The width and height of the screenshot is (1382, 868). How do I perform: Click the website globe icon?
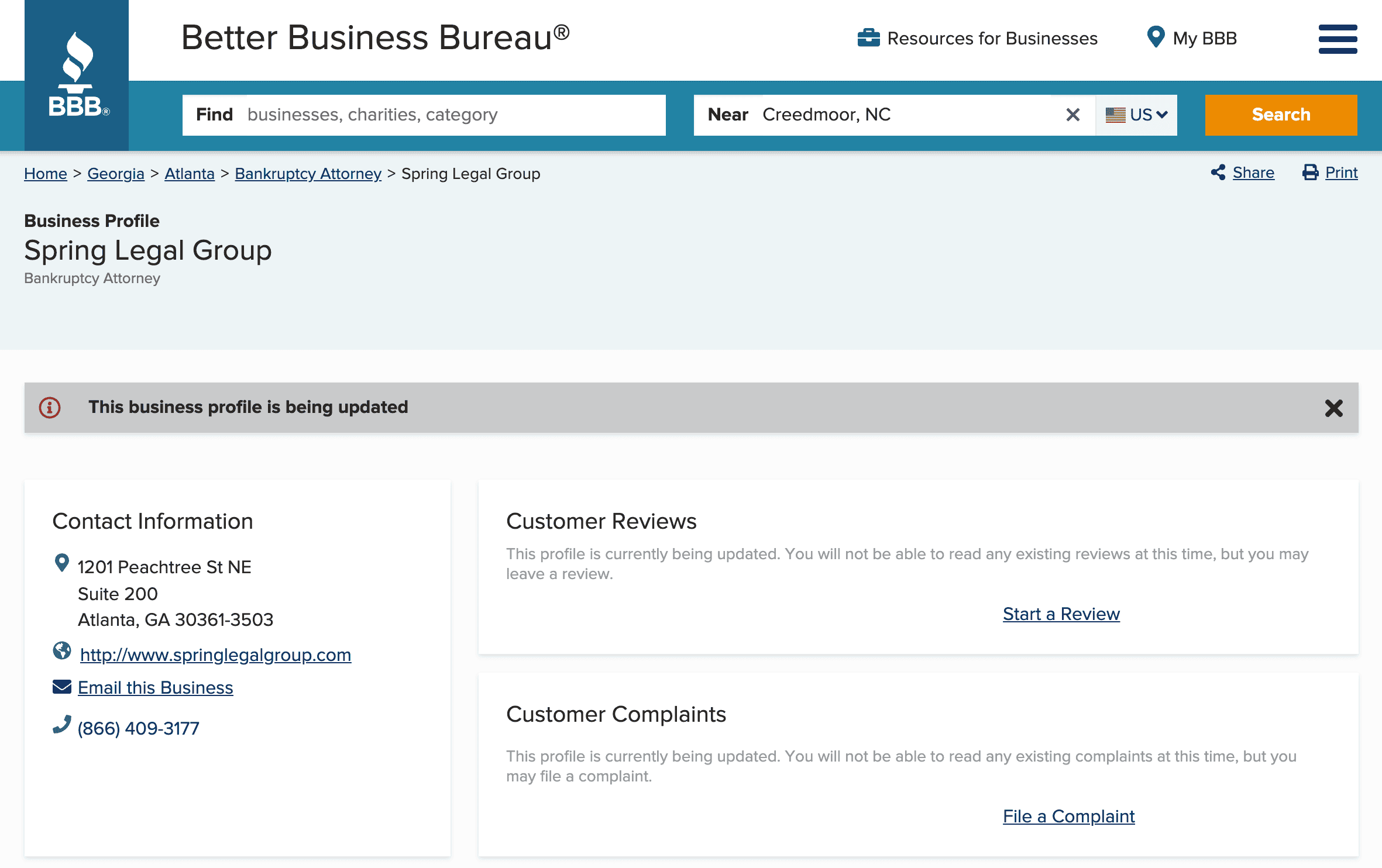click(x=62, y=651)
